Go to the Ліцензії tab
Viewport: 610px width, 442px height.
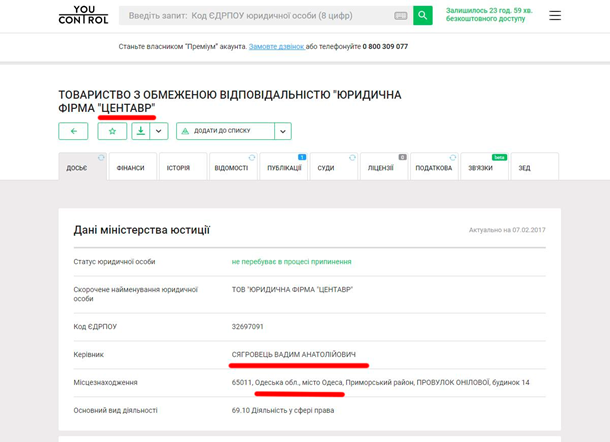(x=380, y=168)
